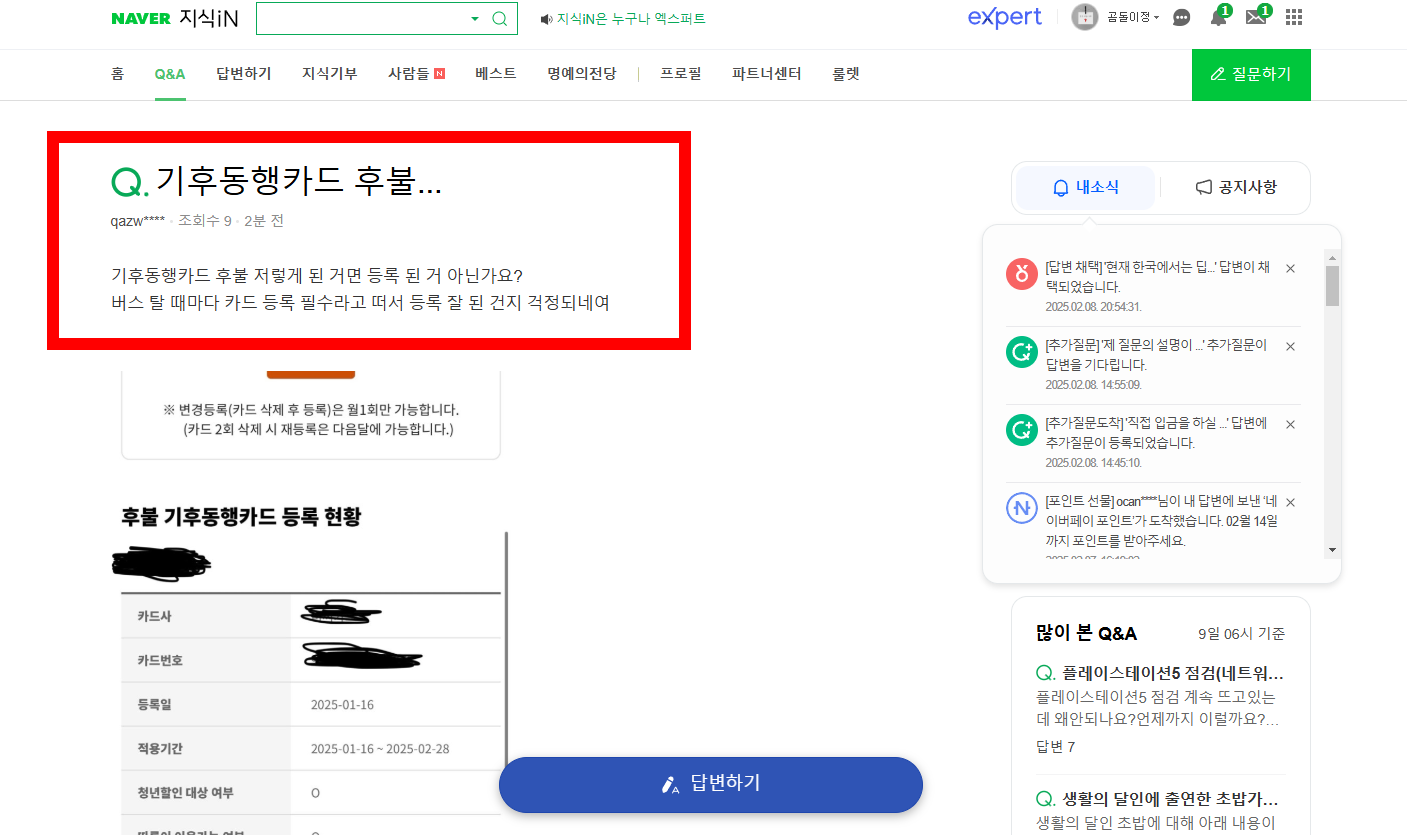The width and height of the screenshot is (1407, 835).
Task: Click the 추가질문도착 notification icon
Action: point(1022,430)
